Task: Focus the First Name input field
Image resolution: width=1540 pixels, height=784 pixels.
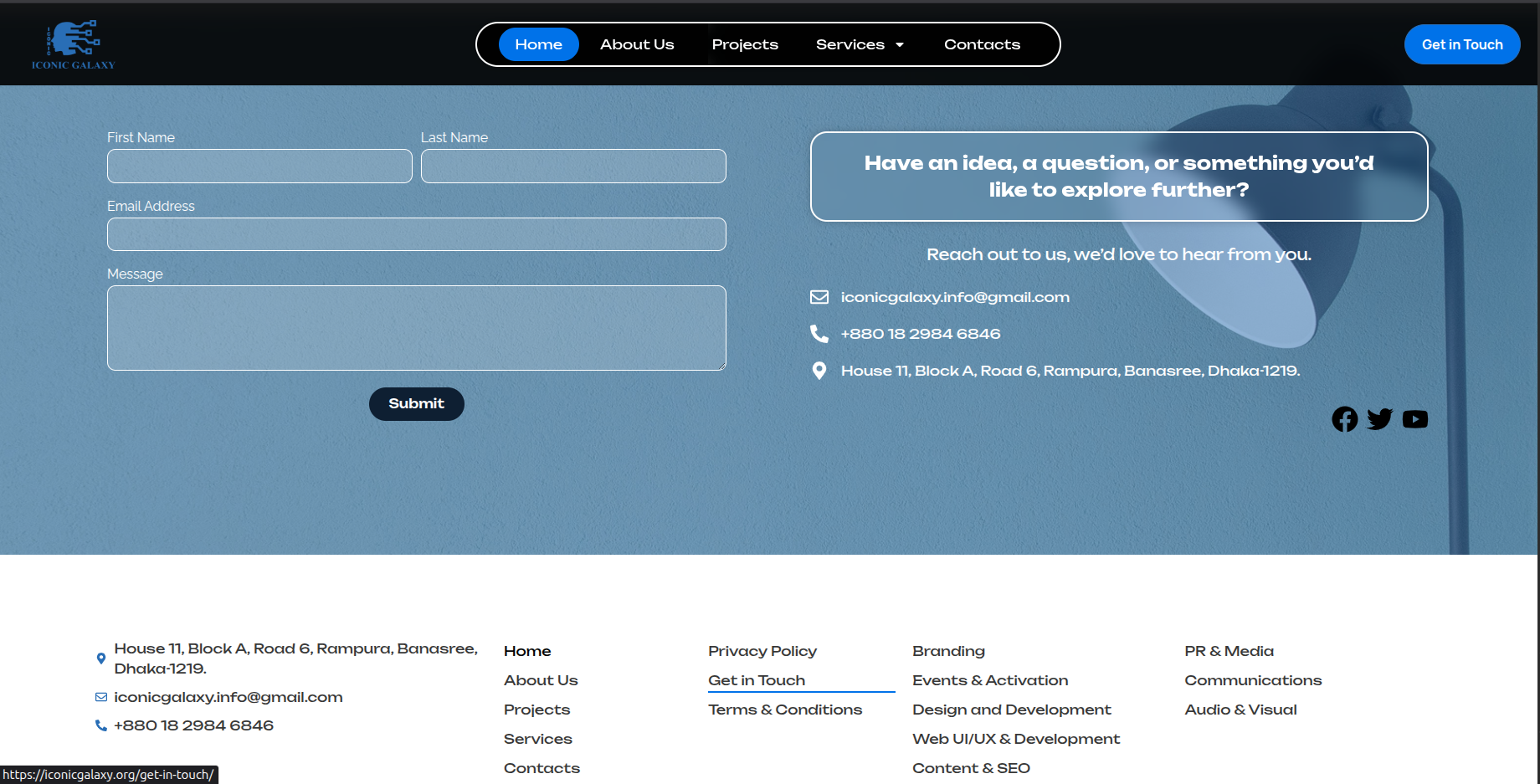Action: (x=259, y=166)
